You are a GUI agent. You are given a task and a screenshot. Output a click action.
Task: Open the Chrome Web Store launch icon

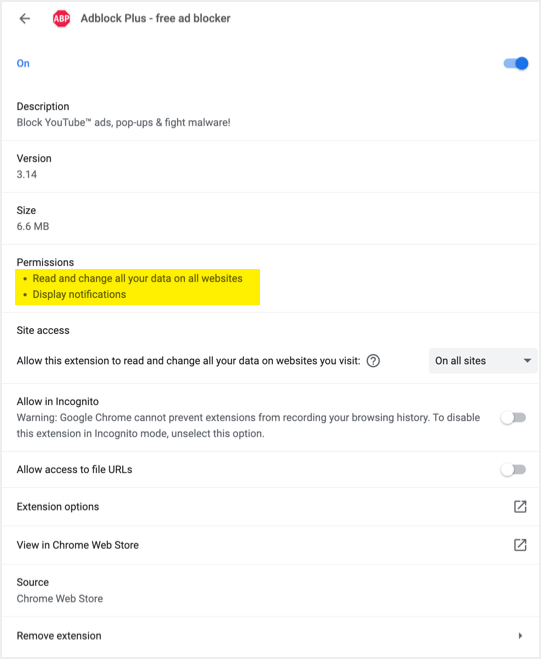pyautogui.click(x=520, y=545)
